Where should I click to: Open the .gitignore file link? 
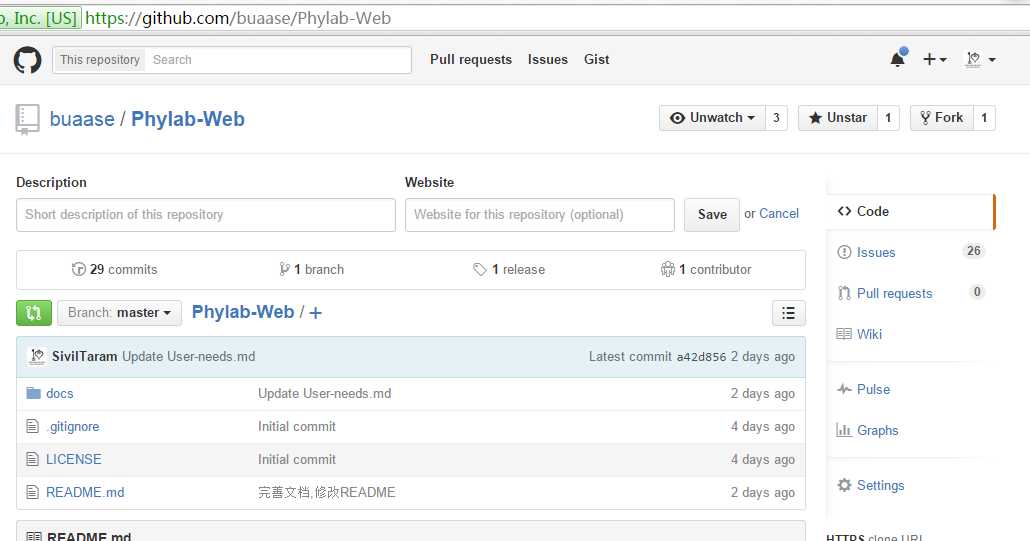coord(73,426)
